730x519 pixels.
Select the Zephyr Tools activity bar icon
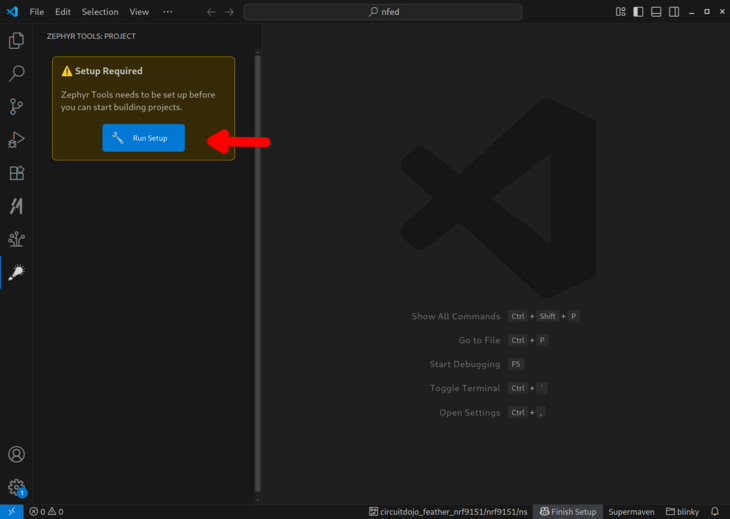tap(16, 272)
